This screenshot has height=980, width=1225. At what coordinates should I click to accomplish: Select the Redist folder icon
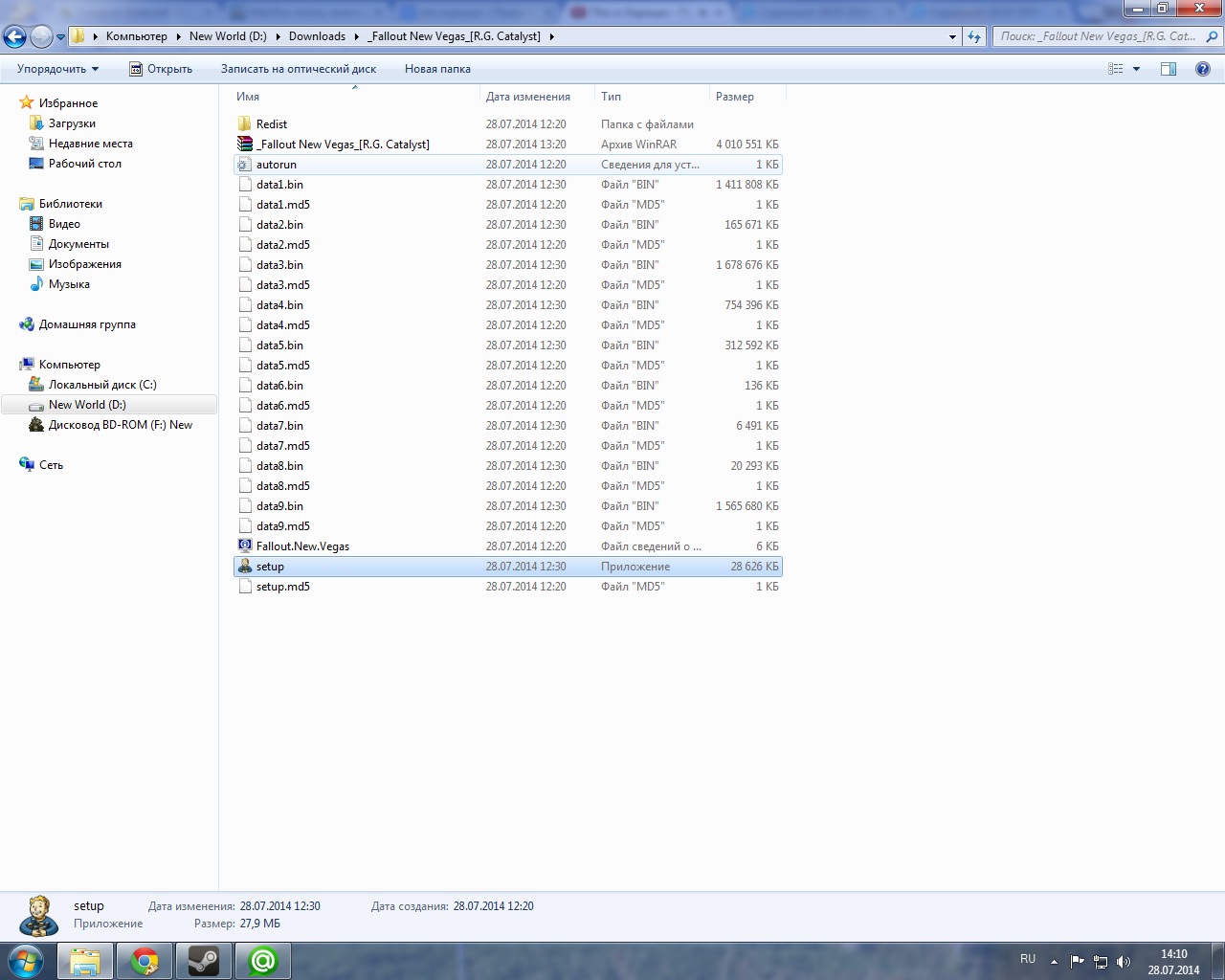244,124
